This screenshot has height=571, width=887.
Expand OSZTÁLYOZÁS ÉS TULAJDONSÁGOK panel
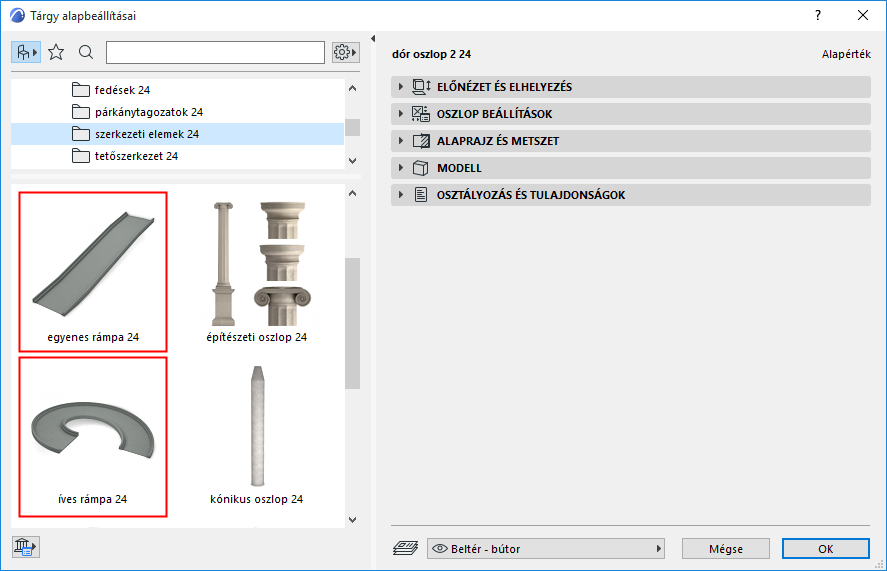[x=631, y=195]
